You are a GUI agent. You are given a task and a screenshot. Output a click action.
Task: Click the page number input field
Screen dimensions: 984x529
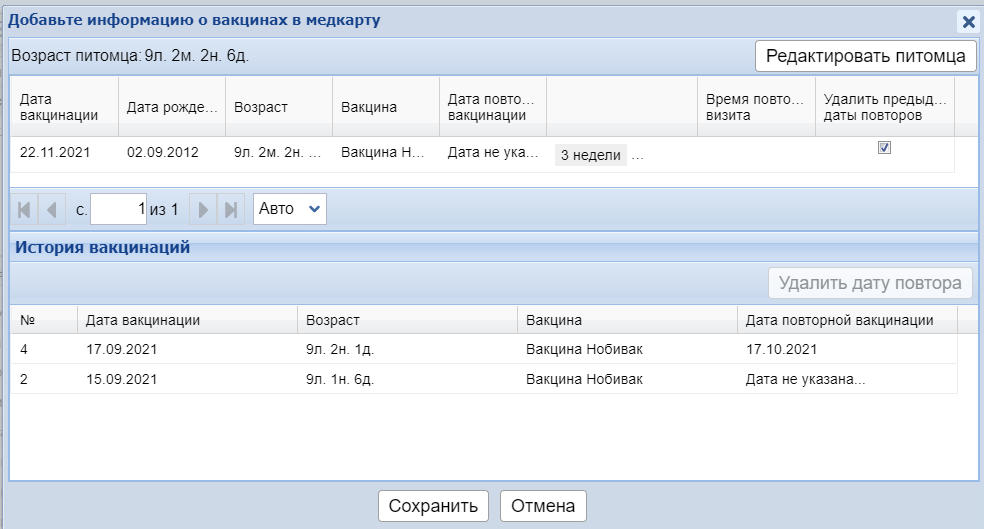pyautogui.click(x=119, y=210)
